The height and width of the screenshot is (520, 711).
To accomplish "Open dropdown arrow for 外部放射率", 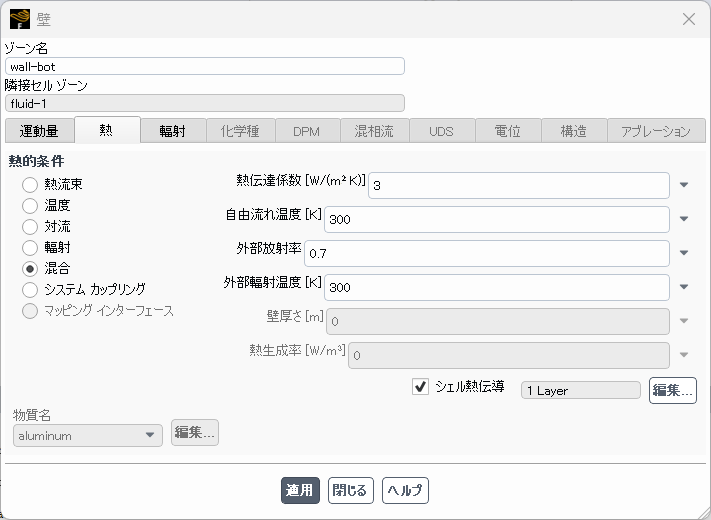I will coord(684,253).
